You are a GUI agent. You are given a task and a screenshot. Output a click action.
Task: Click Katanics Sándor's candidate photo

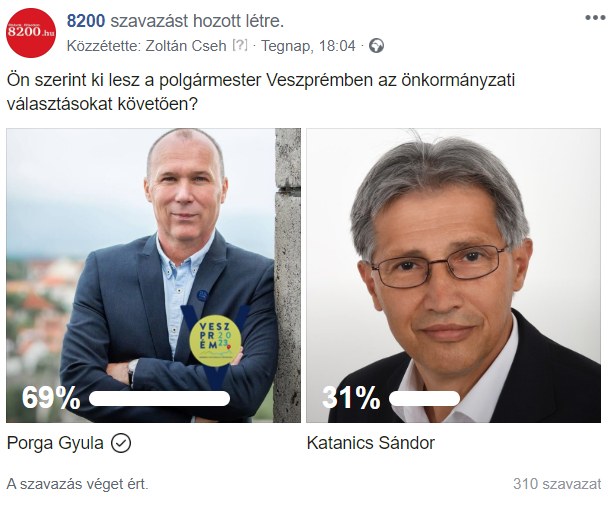(453, 250)
